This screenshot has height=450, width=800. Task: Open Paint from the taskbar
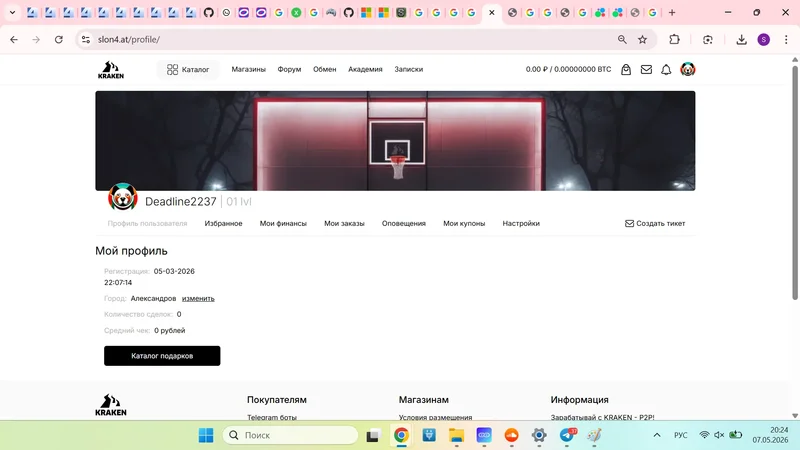[594, 435]
